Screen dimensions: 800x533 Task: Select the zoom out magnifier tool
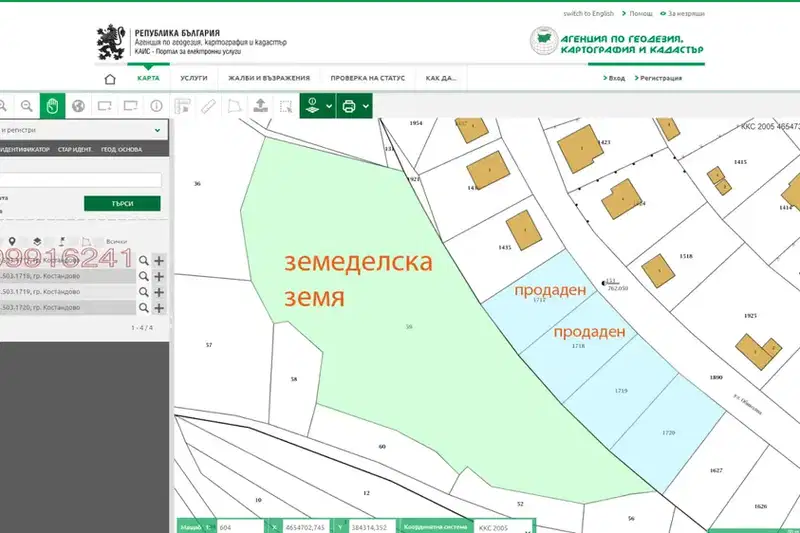click(x=27, y=106)
